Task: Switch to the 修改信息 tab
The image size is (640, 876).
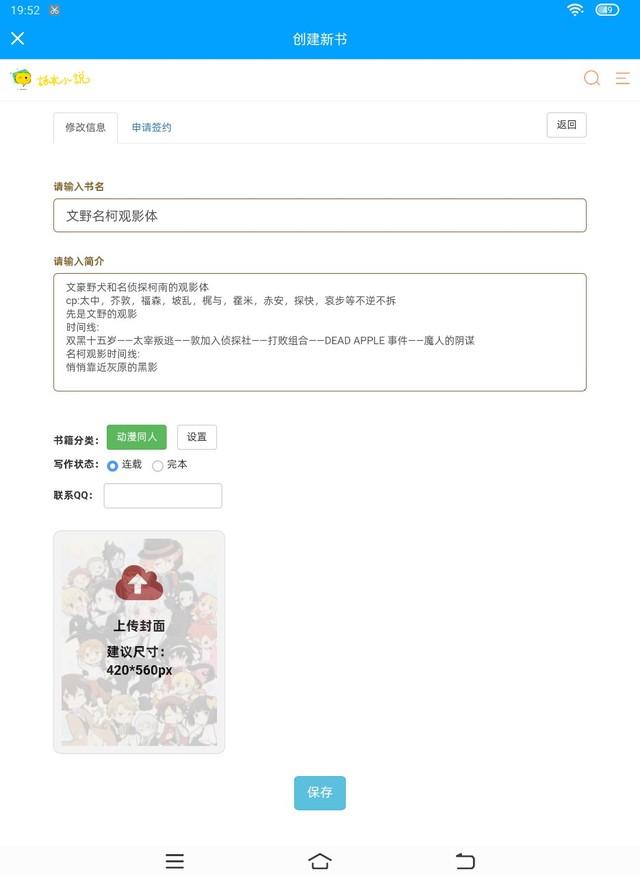Action: click(85, 127)
